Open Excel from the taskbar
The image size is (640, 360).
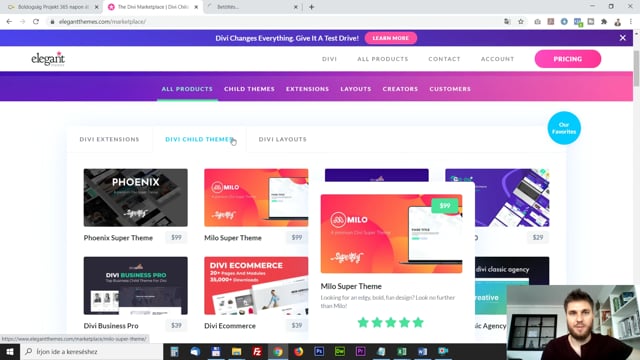(402, 351)
